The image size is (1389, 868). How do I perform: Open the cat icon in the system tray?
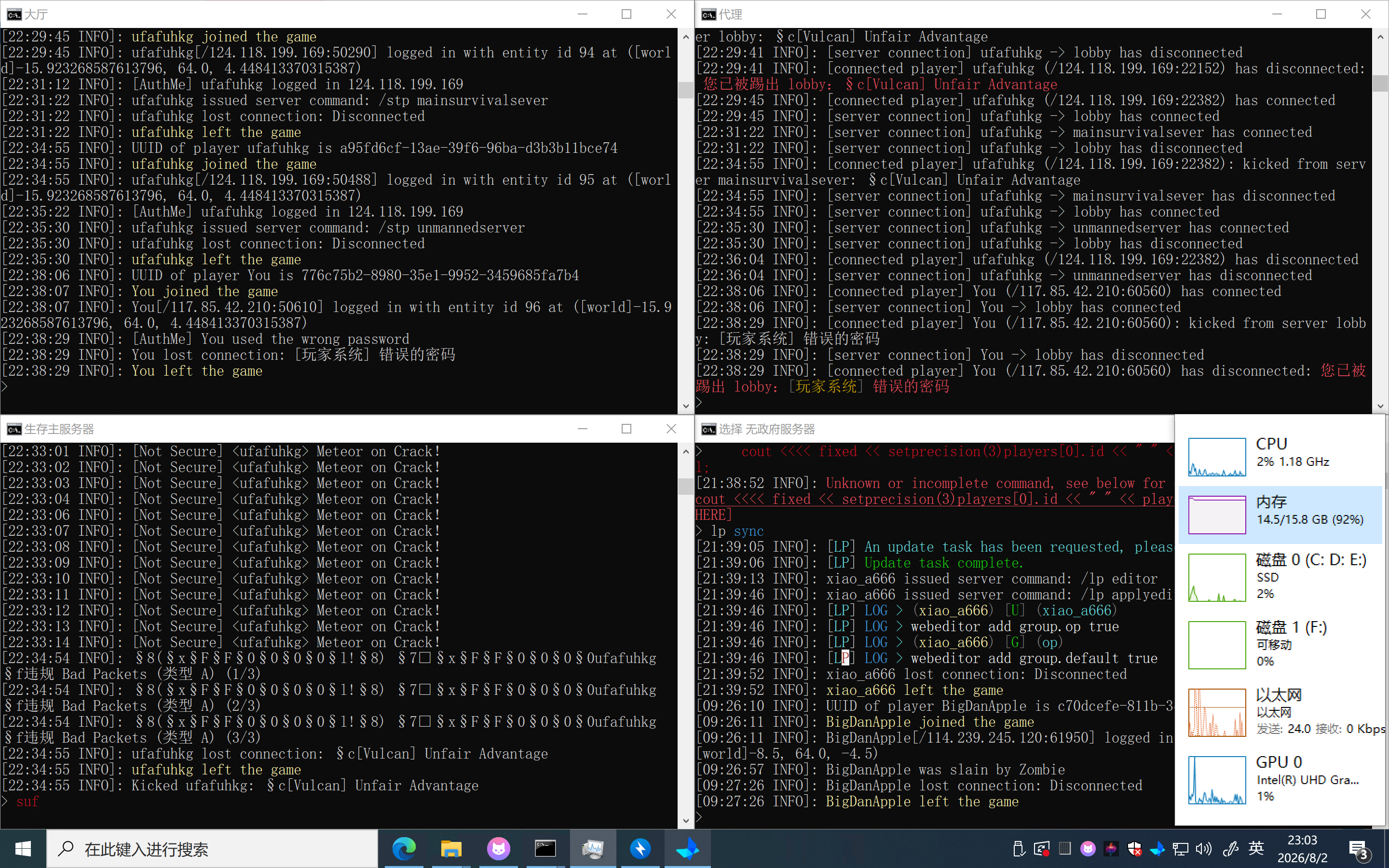[x=1088, y=849]
